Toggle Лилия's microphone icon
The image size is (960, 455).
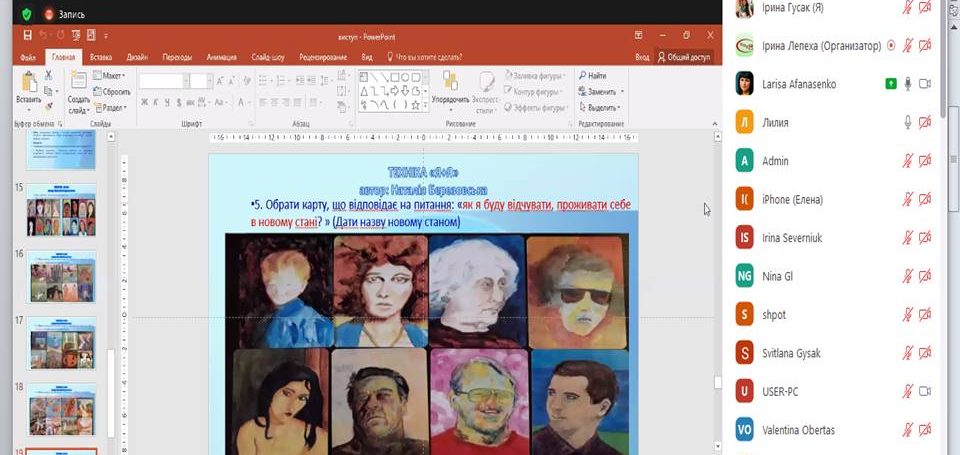pyautogui.click(x=908, y=122)
